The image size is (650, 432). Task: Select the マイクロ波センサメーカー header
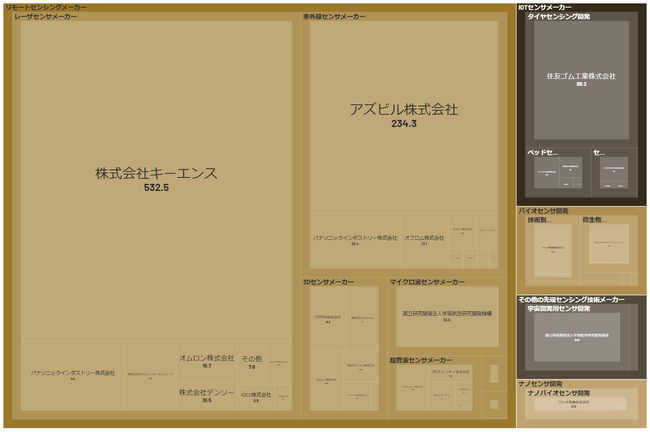coord(427,282)
